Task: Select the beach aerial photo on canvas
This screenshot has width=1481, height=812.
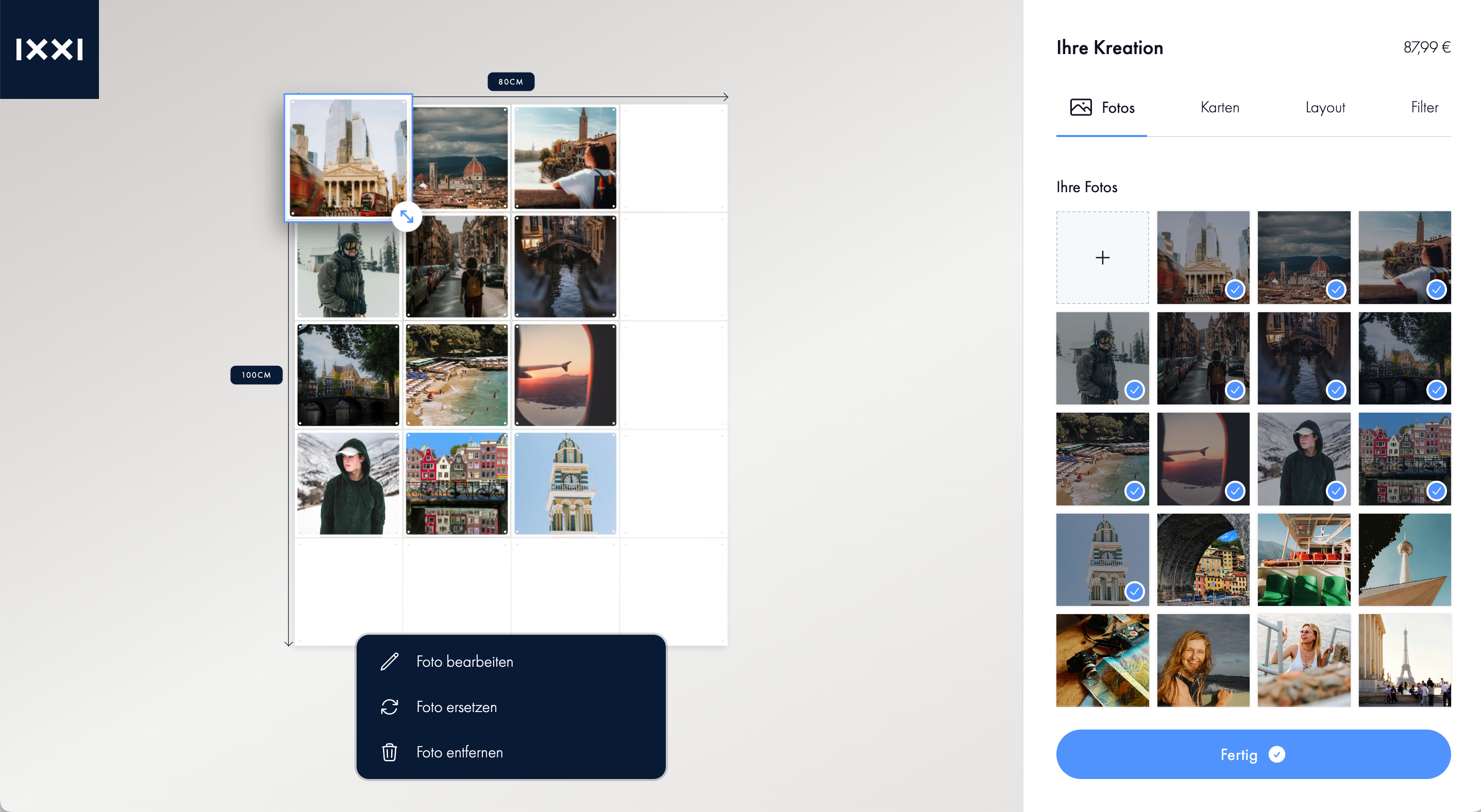Action: 457,375
